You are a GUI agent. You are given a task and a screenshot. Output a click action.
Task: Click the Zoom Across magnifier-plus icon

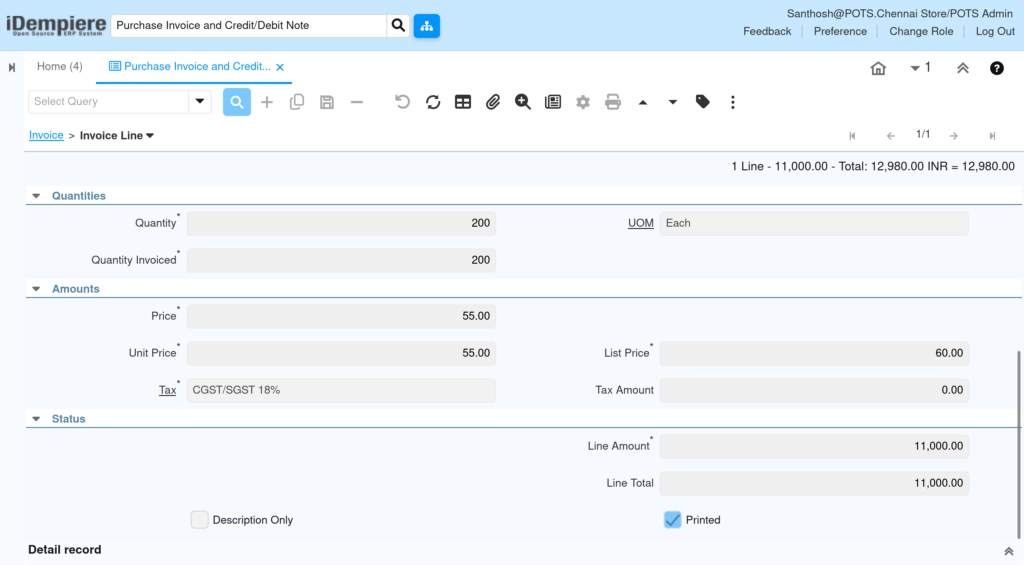(x=522, y=102)
